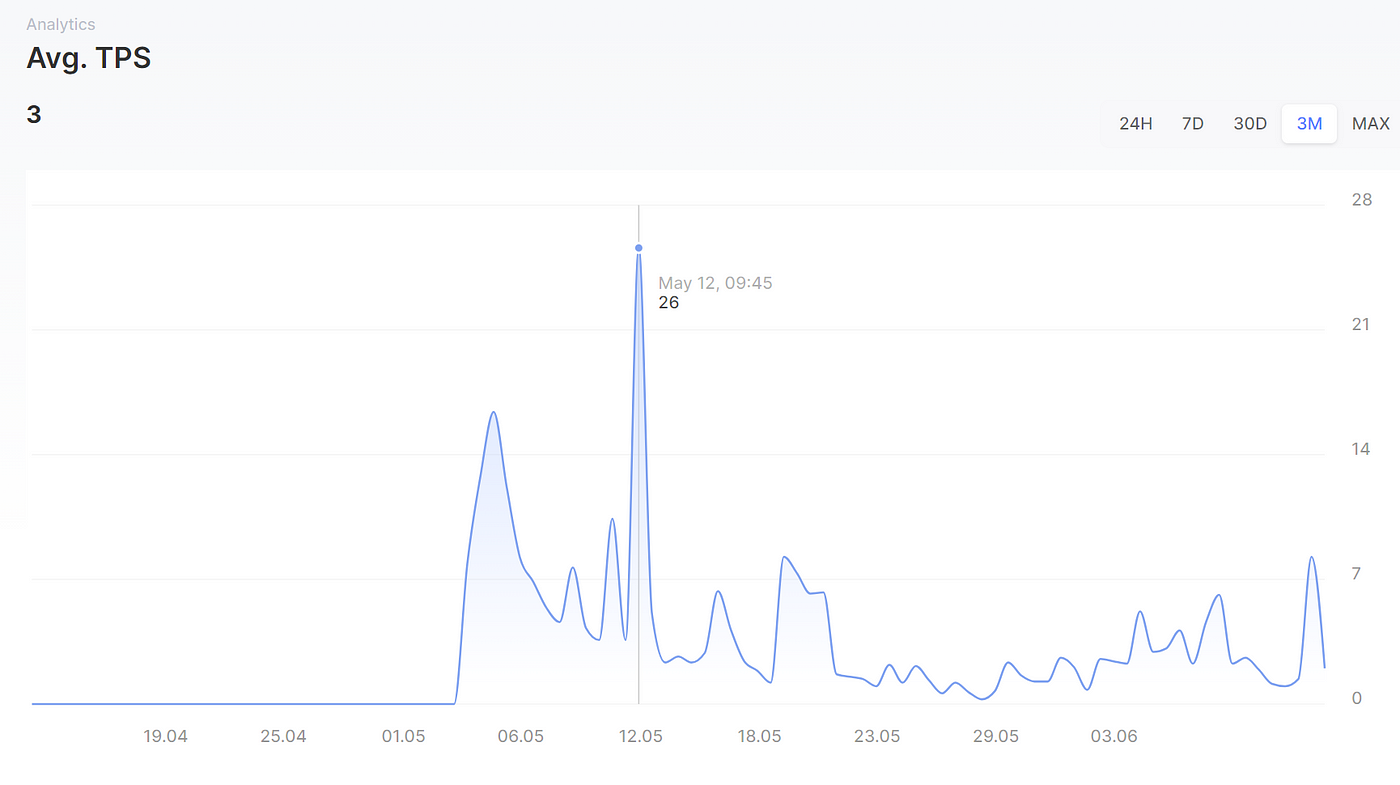
Task: Select the 24H time range
Action: click(x=1135, y=124)
